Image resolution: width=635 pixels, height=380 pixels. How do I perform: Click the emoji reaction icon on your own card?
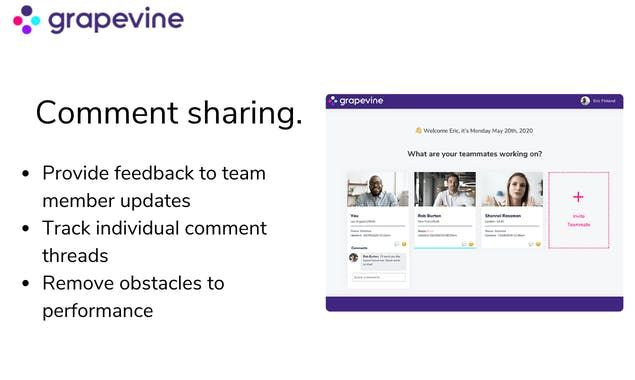[404, 244]
